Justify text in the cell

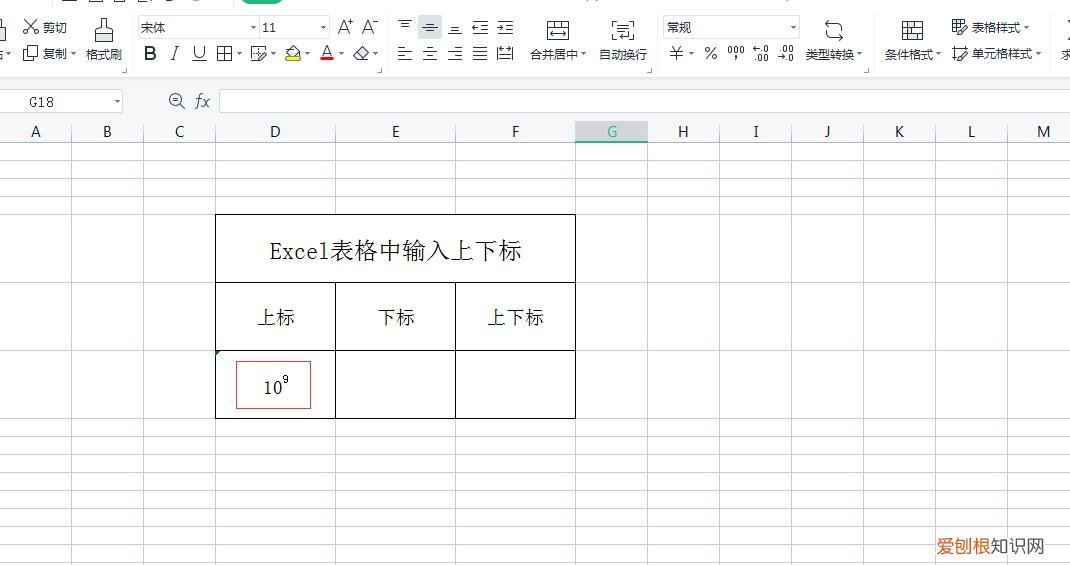click(x=480, y=53)
